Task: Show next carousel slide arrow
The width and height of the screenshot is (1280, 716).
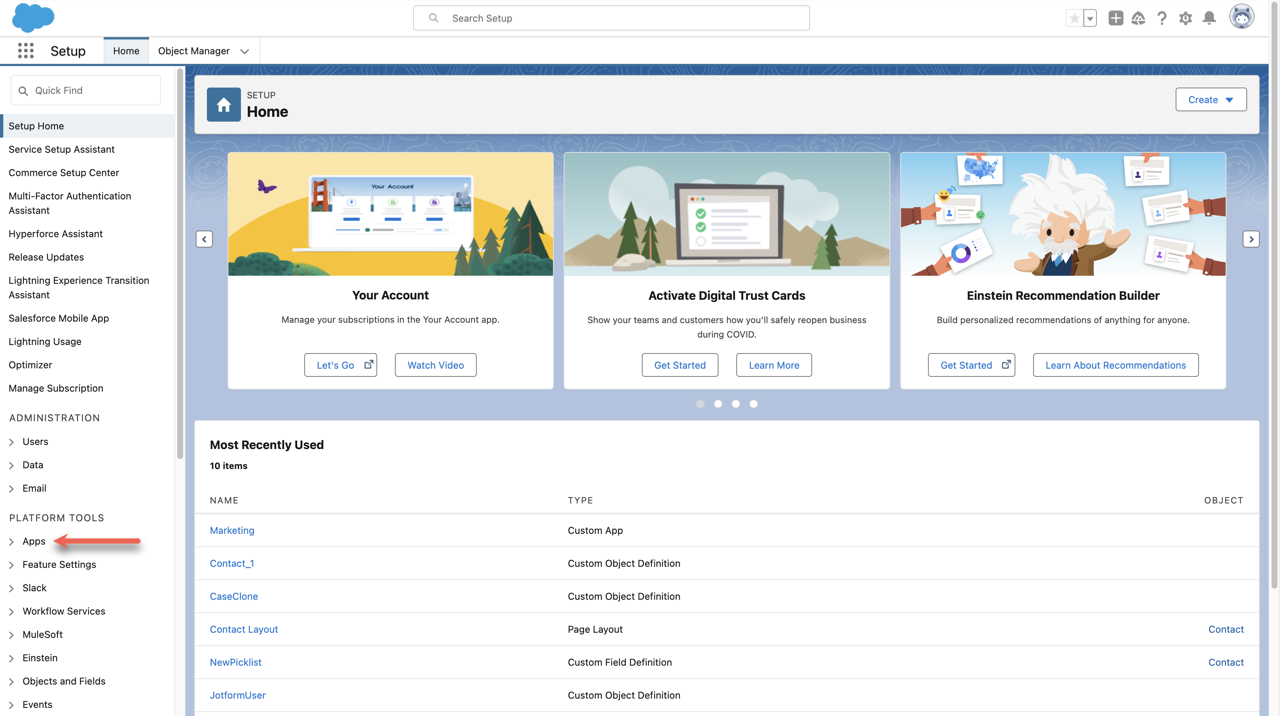Action: (1251, 239)
